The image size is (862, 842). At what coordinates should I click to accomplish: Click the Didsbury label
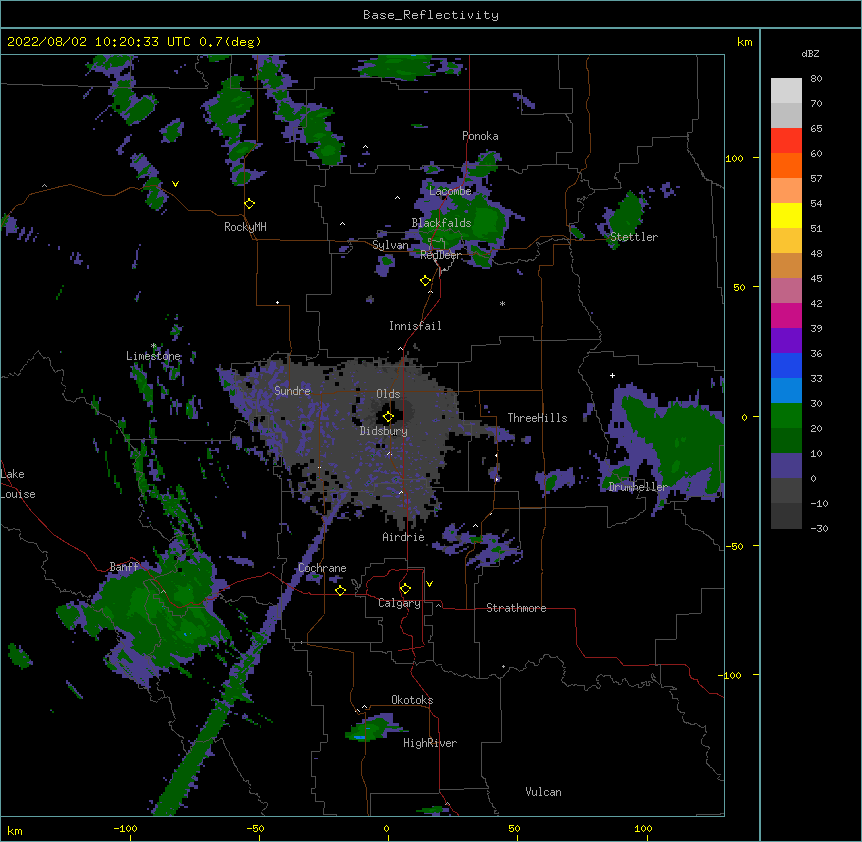pyautogui.click(x=384, y=431)
